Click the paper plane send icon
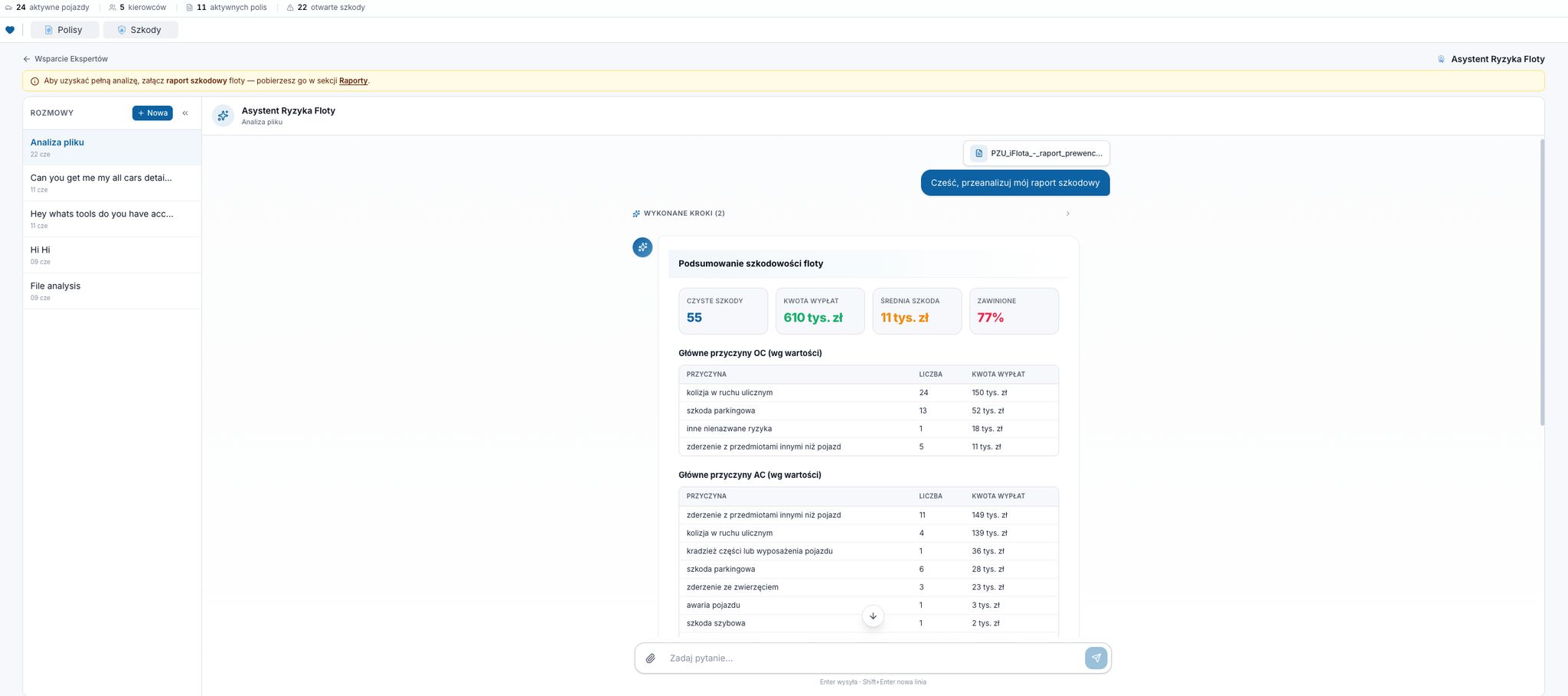Viewport: 1568px width, 696px height. click(x=1096, y=658)
